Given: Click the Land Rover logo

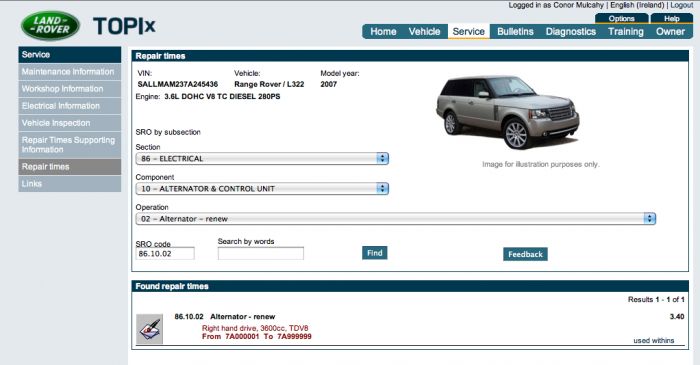Looking at the screenshot, I should click(x=50, y=25).
